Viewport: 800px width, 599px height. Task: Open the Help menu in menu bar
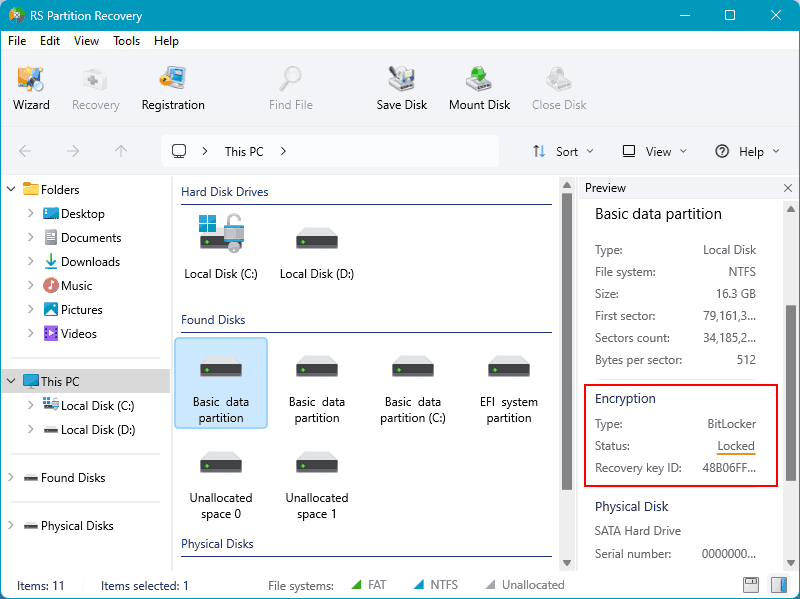[166, 41]
